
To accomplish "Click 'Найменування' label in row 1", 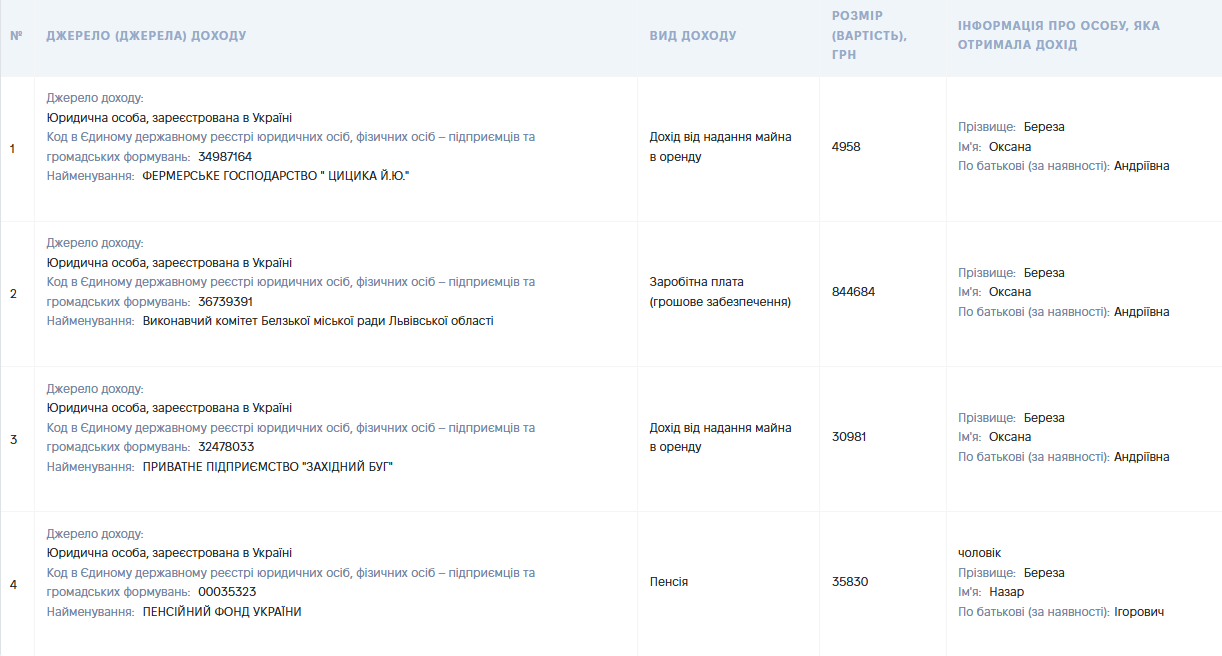I will point(90,176).
